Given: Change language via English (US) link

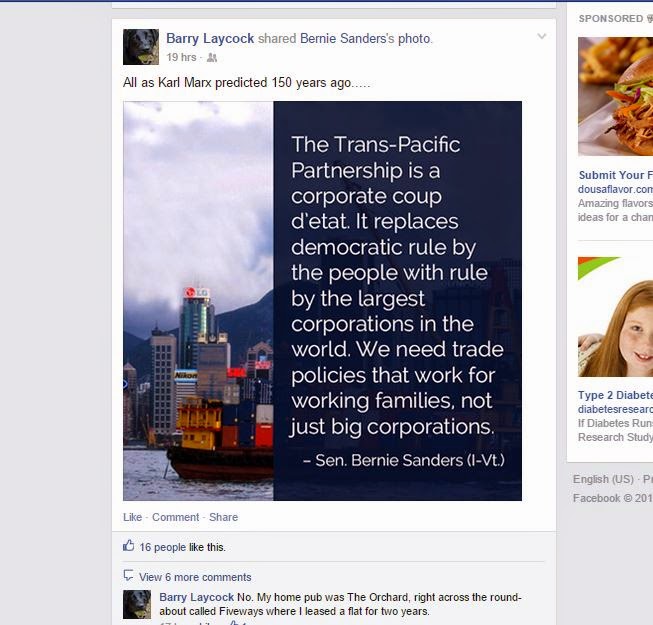Looking at the screenshot, I should coord(603,479).
